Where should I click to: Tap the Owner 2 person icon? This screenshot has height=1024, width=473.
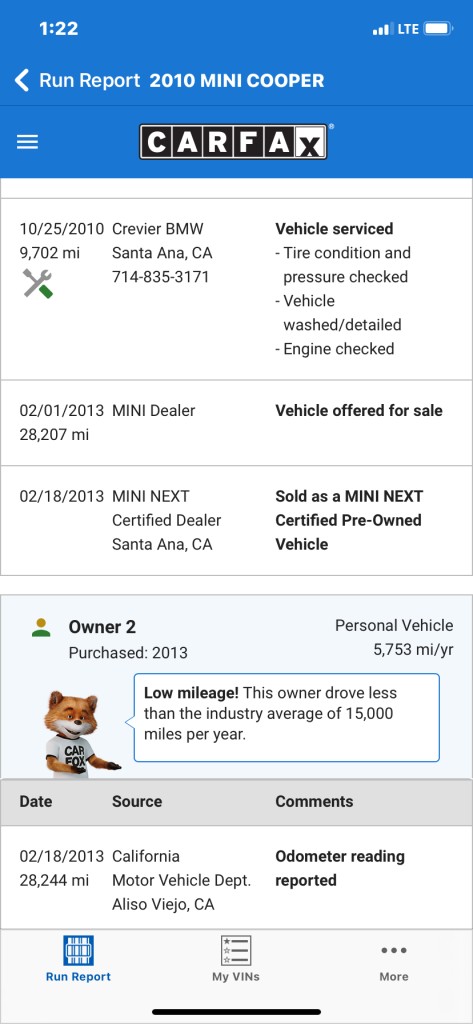41,628
